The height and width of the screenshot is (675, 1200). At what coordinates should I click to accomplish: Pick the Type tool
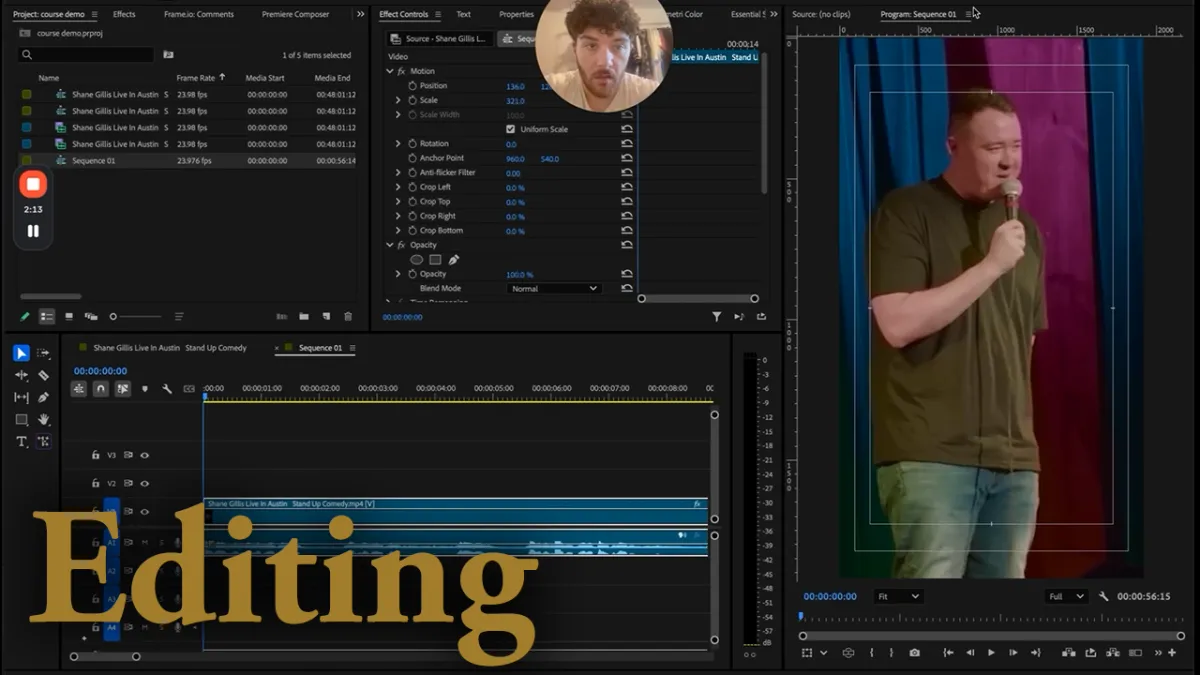[x=21, y=441]
